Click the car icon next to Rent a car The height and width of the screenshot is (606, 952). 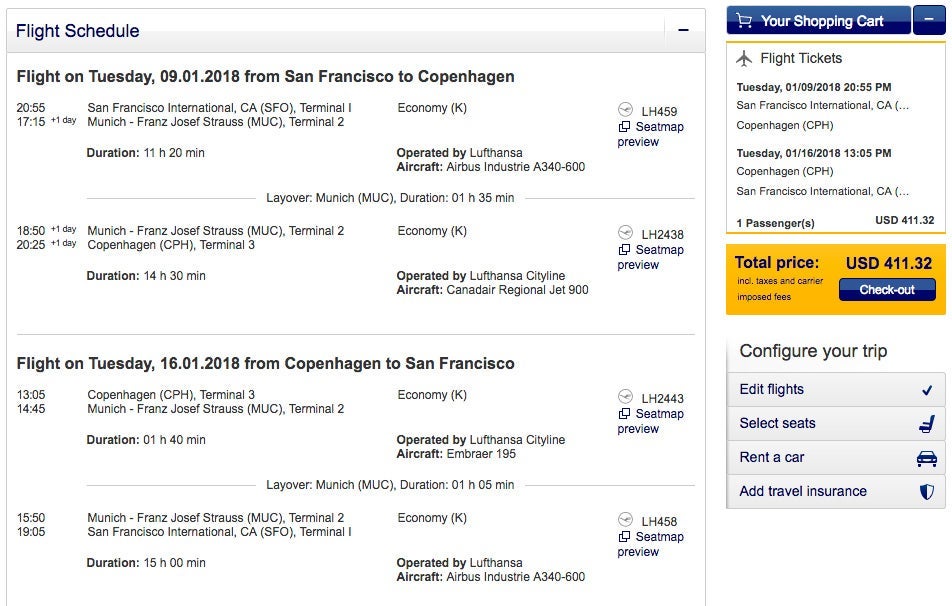[x=926, y=458]
